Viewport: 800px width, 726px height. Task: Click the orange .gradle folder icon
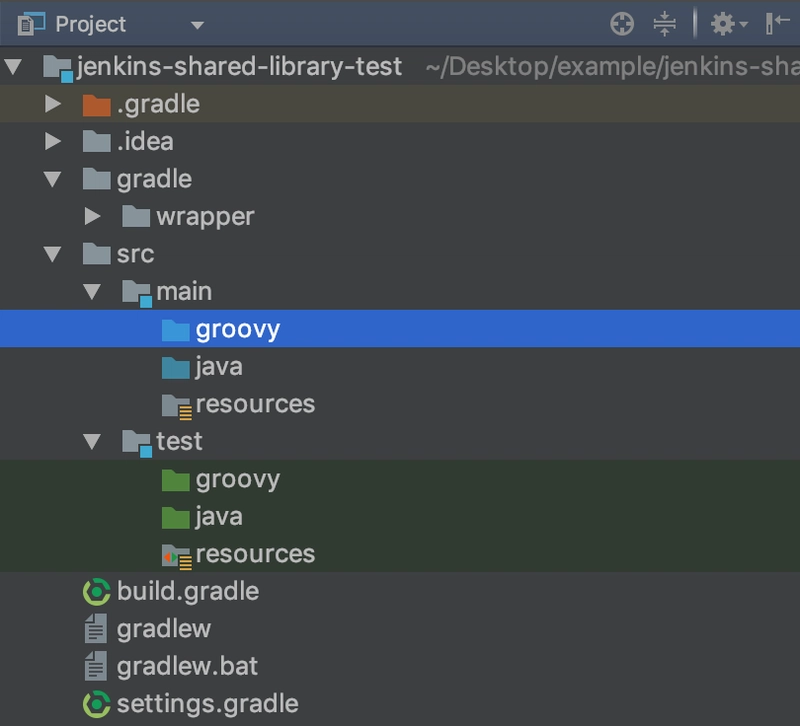[96, 105]
